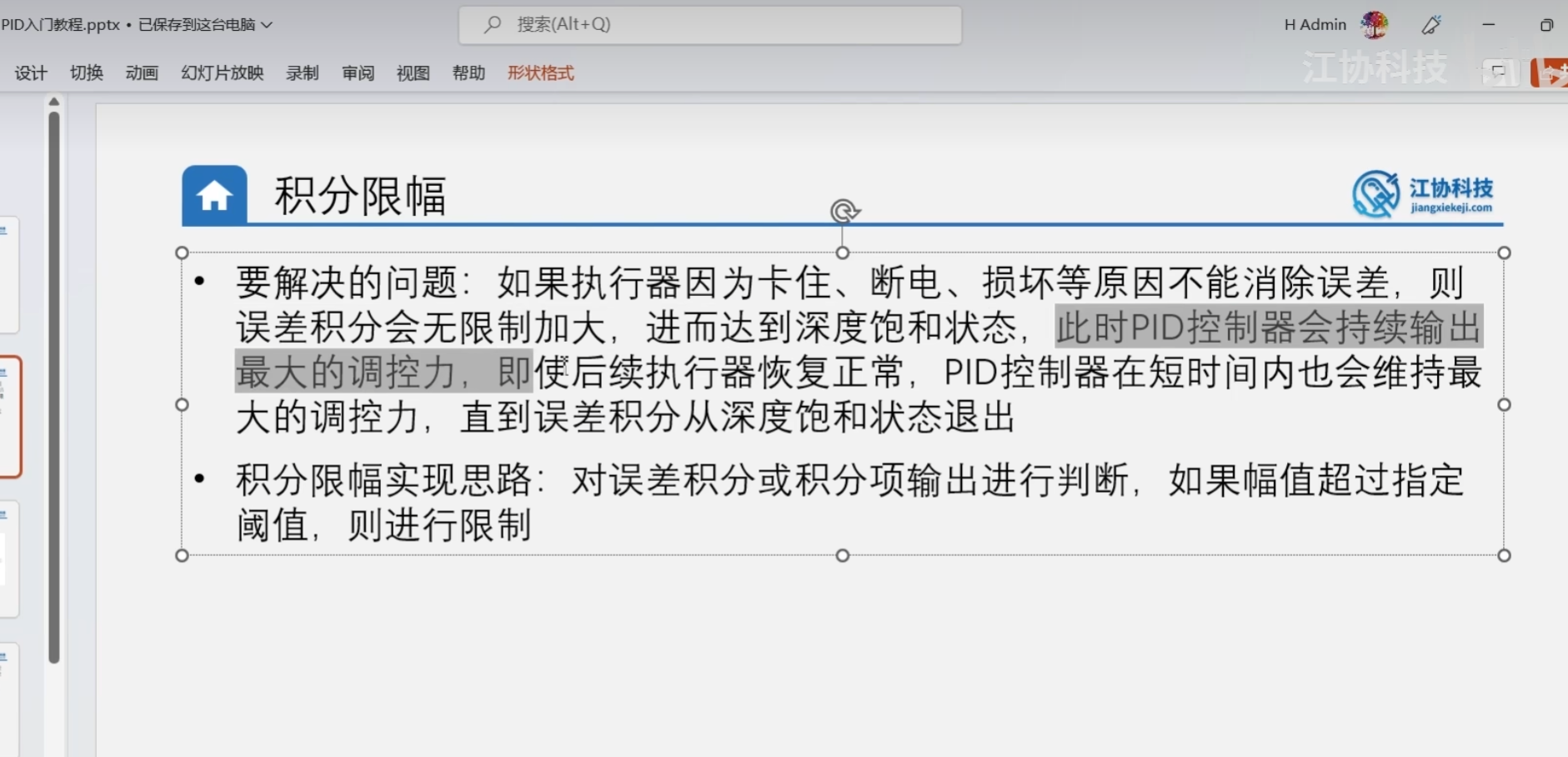Click the text 后续执行器恢复正常
The height and width of the screenshot is (757, 1568).
click(x=739, y=372)
